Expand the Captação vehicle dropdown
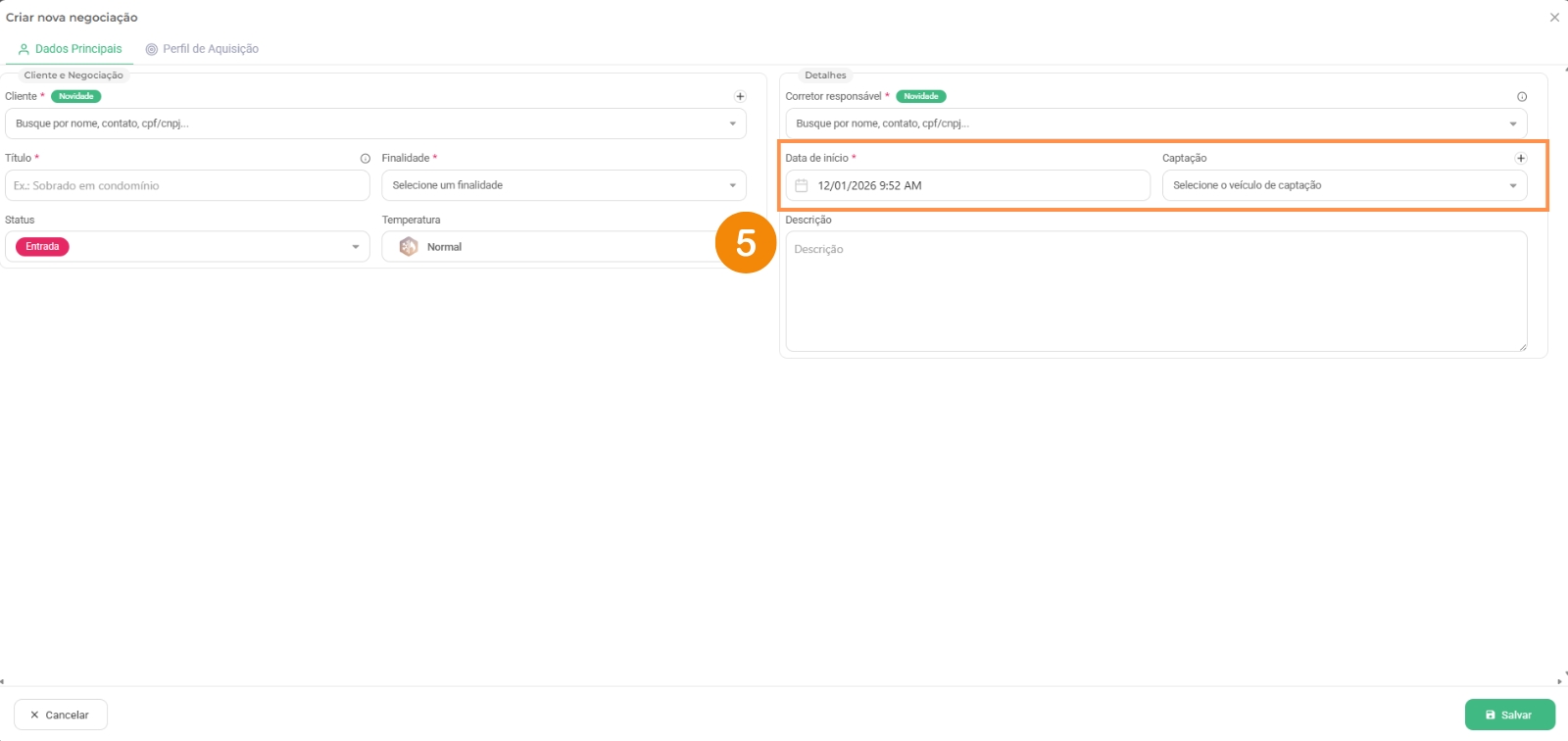The width and height of the screenshot is (1568, 741). point(1344,185)
